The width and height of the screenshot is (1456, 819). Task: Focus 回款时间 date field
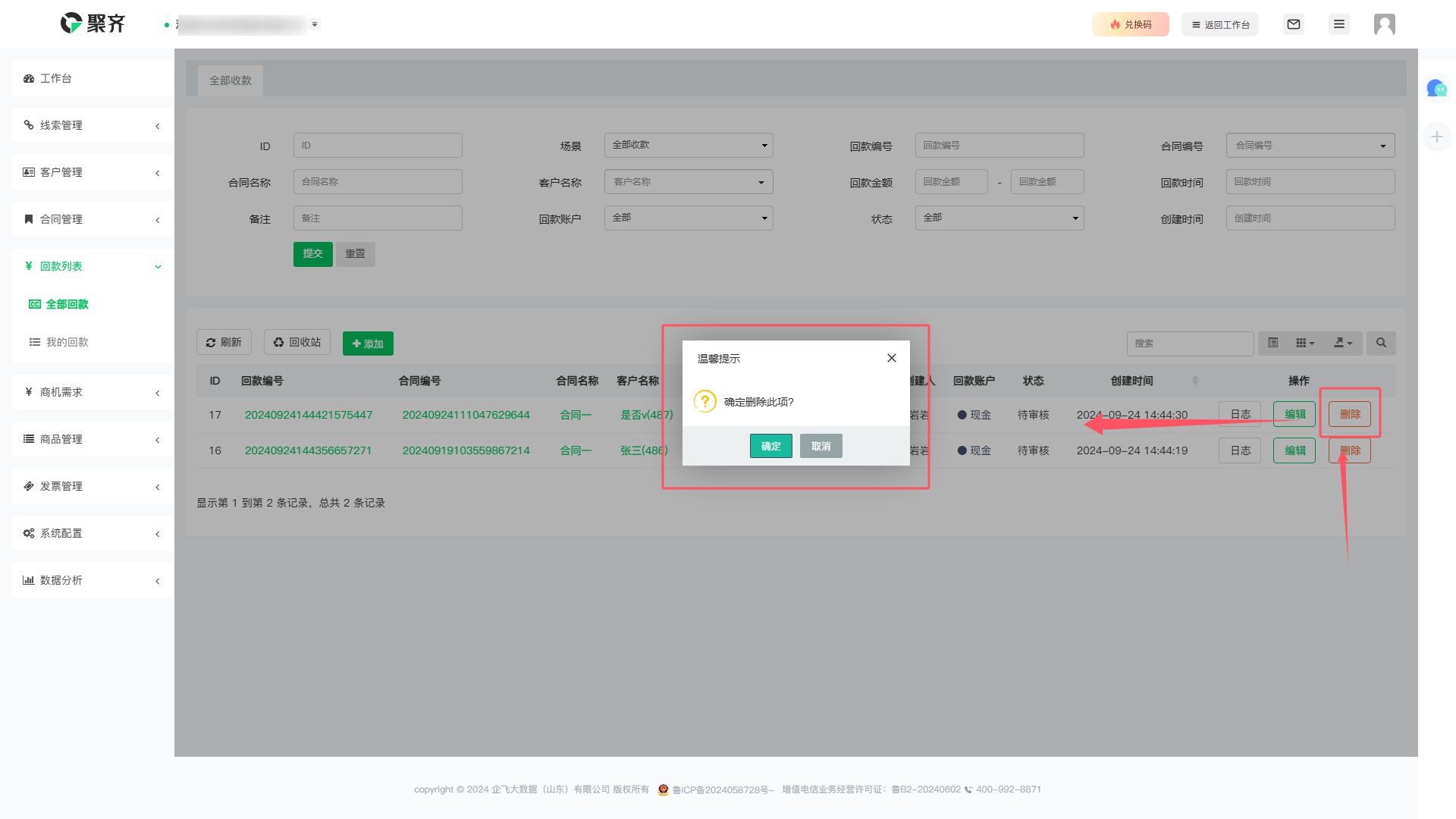[1310, 181]
